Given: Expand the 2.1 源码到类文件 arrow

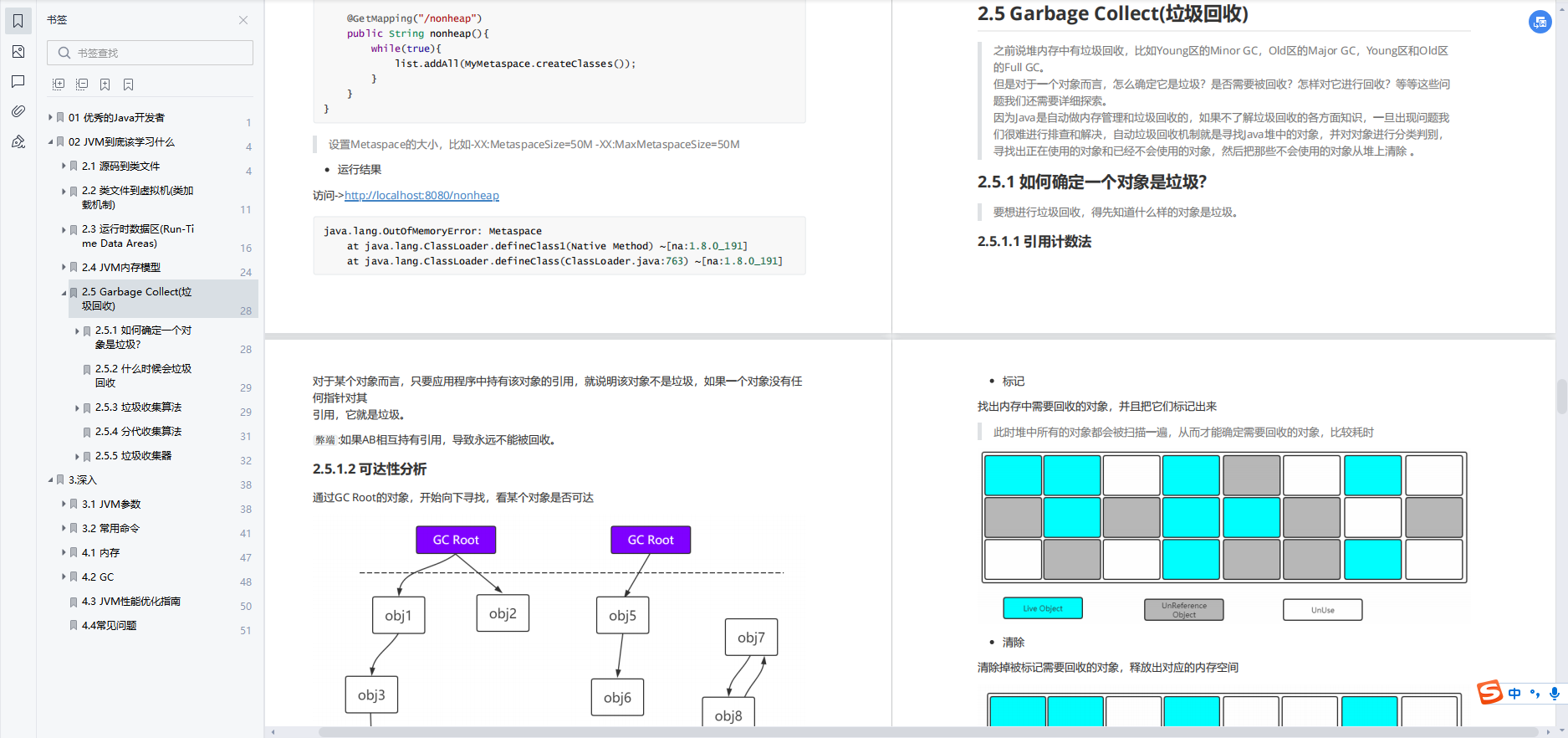Looking at the screenshot, I should [64, 167].
